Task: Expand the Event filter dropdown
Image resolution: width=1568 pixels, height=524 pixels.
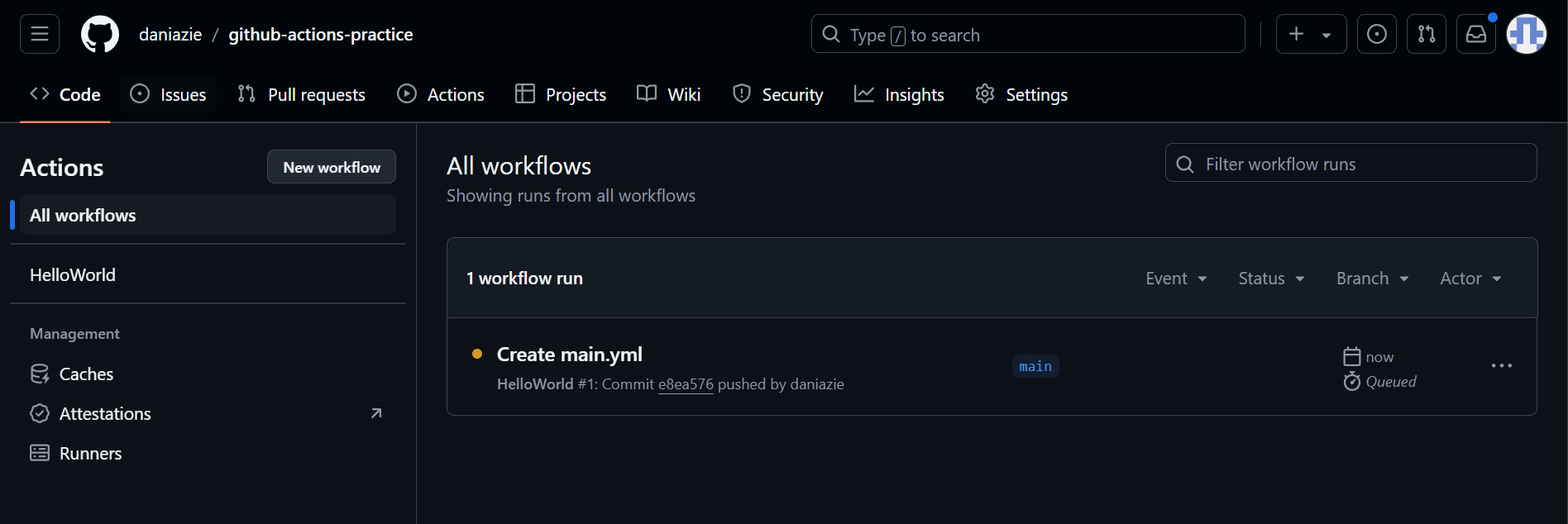Action: tap(1176, 279)
